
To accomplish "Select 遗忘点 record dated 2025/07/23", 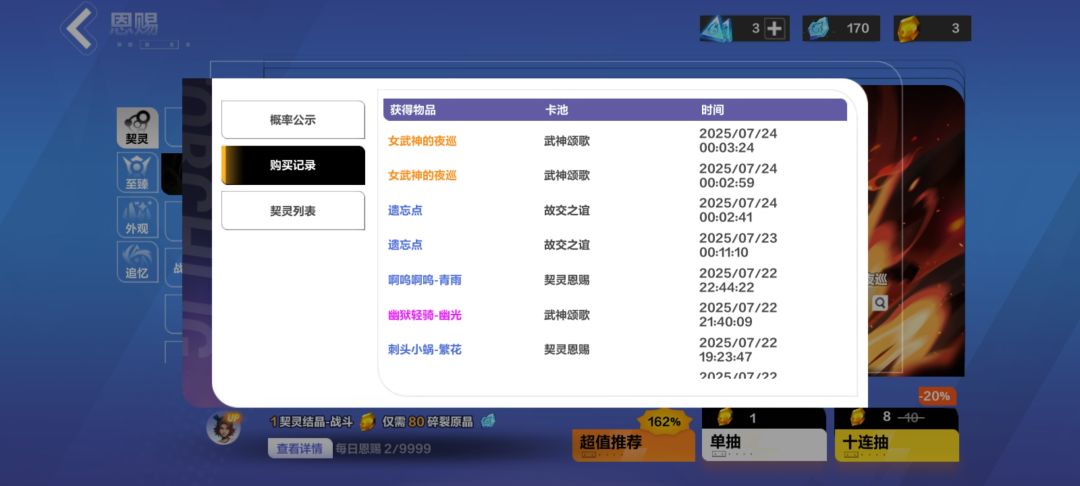I will (405, 245).
